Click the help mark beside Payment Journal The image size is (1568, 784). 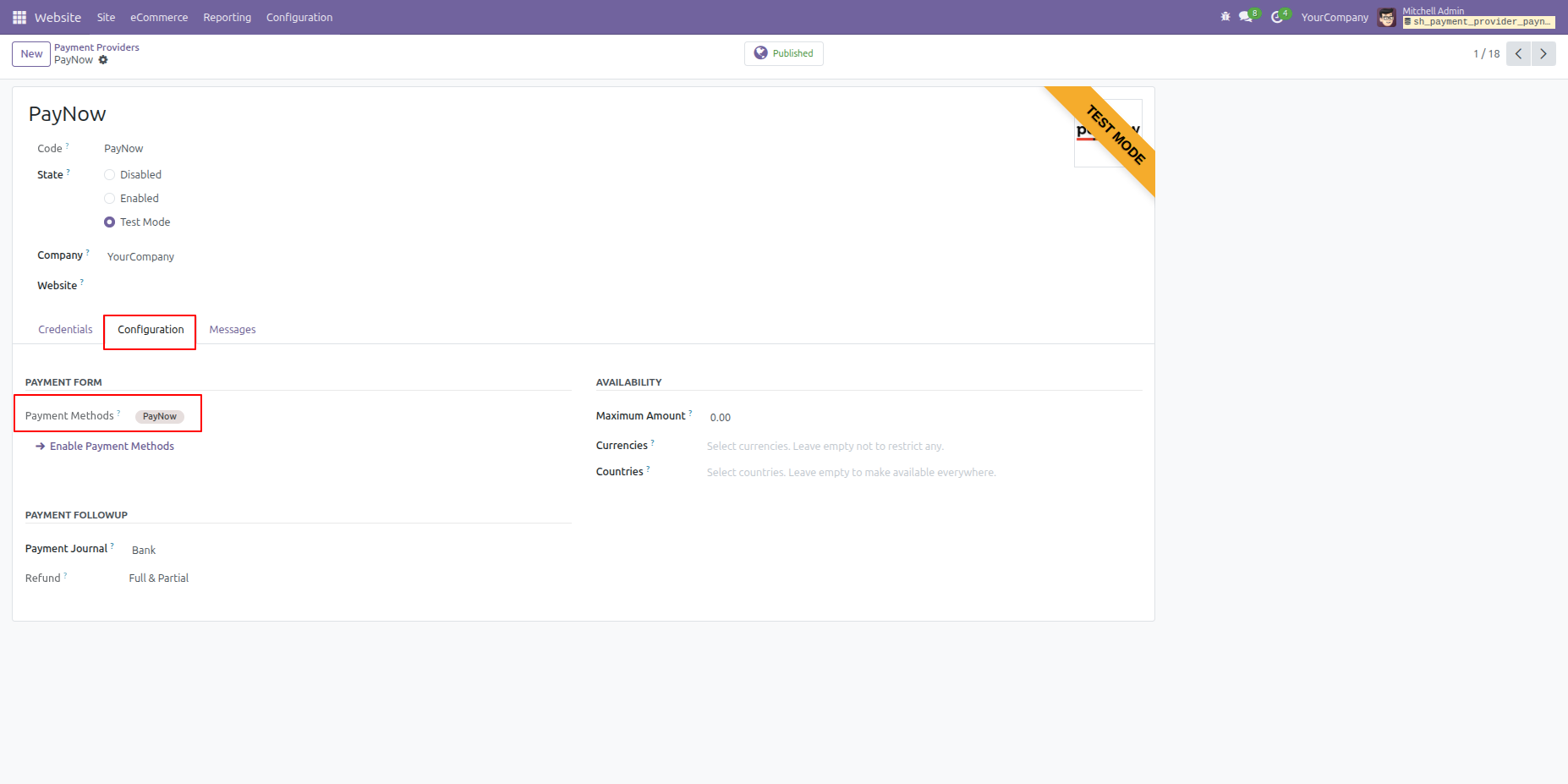click(112, 546)
